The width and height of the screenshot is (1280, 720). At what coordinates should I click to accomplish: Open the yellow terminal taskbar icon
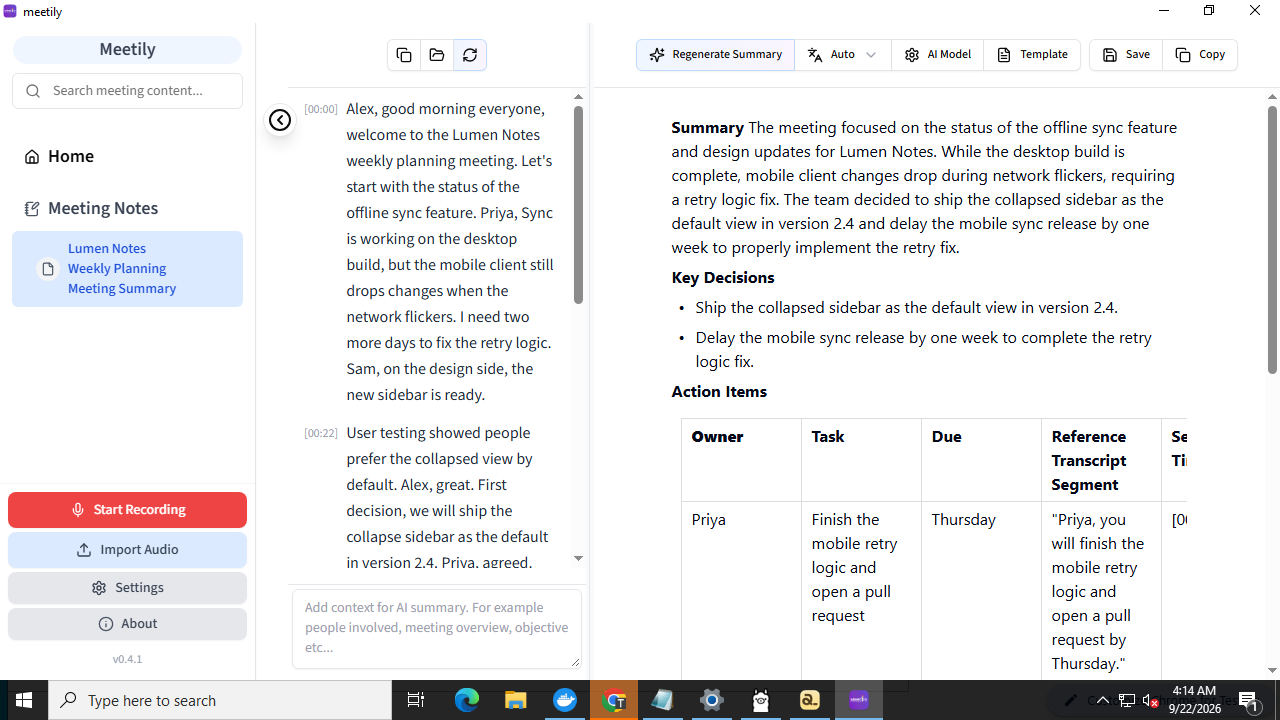(810, 700)
